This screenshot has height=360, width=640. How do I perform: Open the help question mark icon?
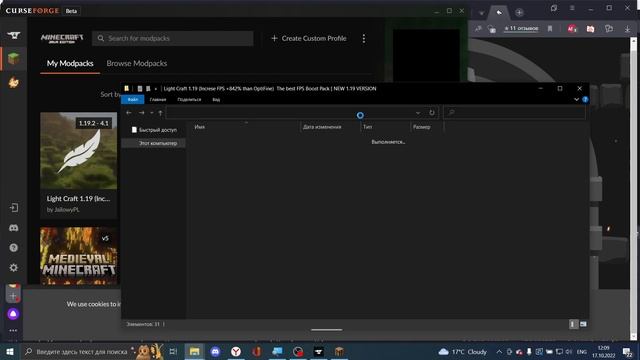pos(13,248)
